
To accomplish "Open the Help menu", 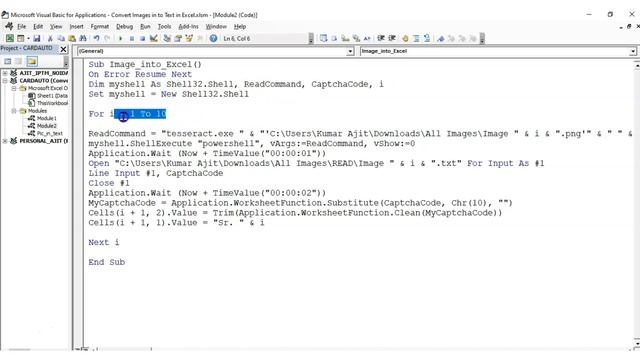I will tap(240, 27).
